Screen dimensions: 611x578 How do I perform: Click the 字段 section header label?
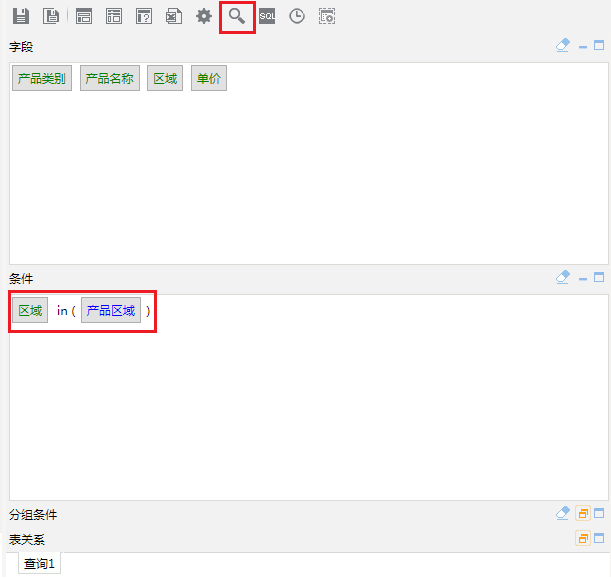[21, 47]
